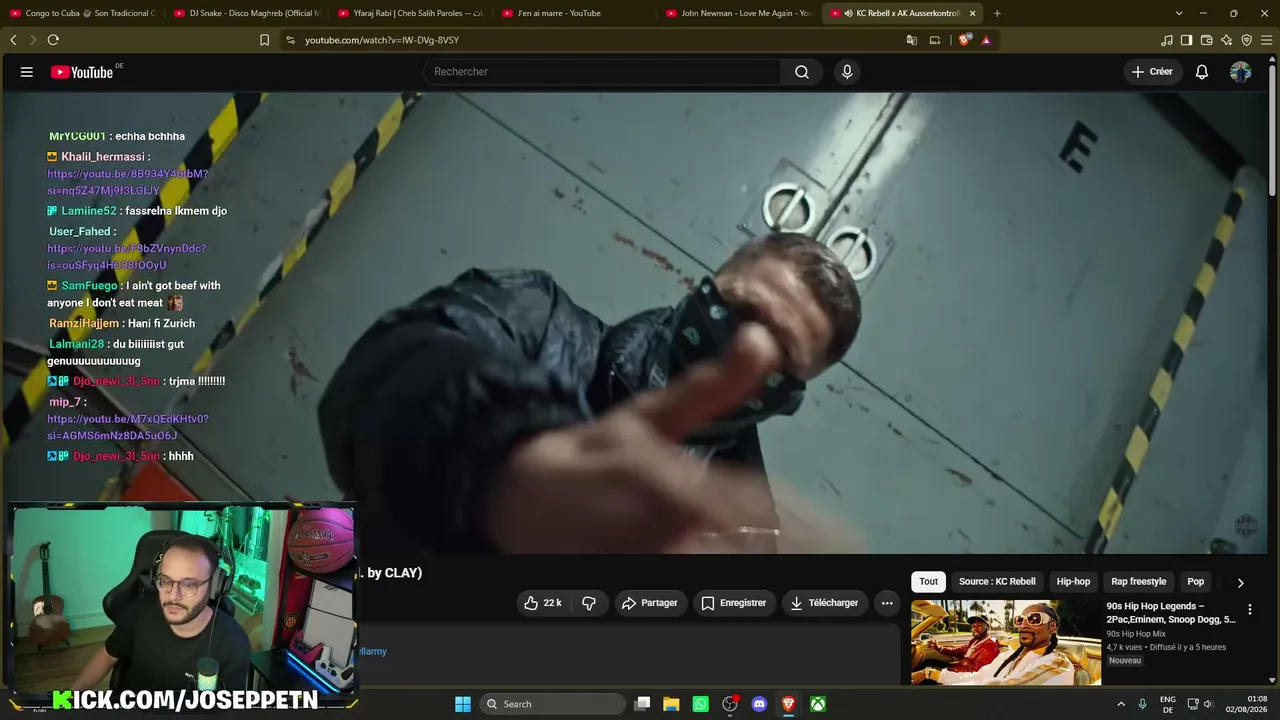Go back to the previous page

pyautogui.click(x=13, y=40)
